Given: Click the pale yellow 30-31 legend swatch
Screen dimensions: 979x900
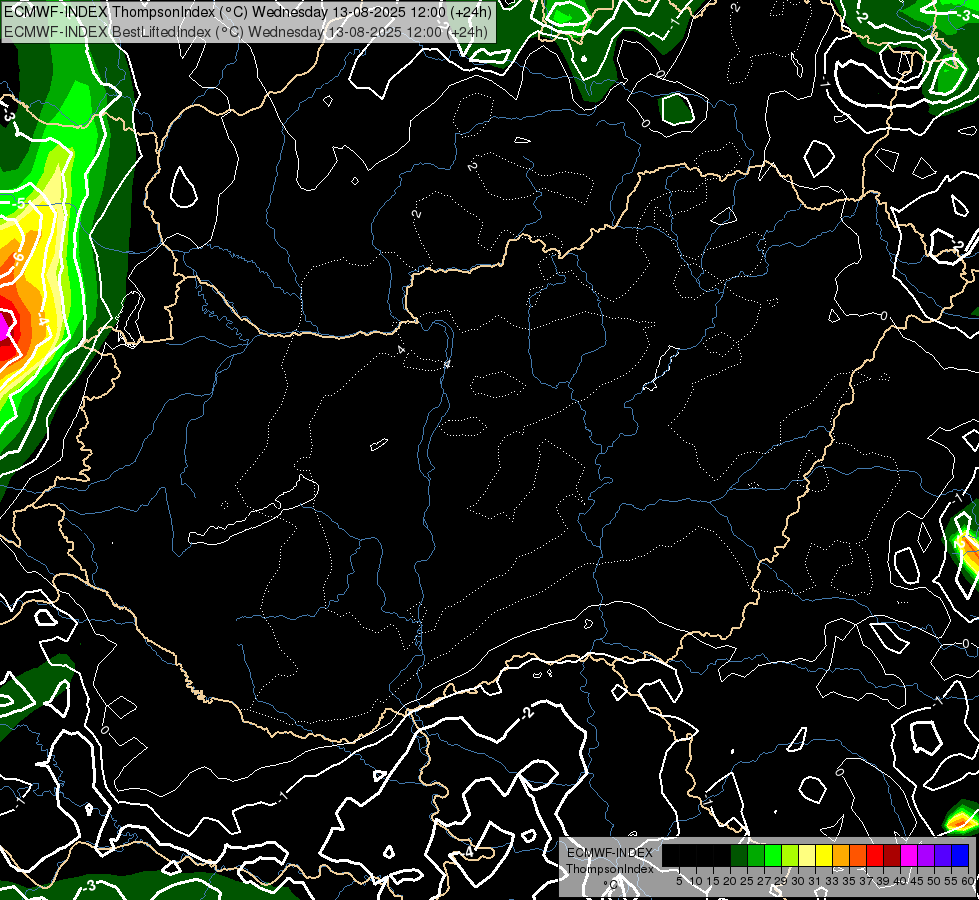Looking at the screenshot, I should pos(807,856).
